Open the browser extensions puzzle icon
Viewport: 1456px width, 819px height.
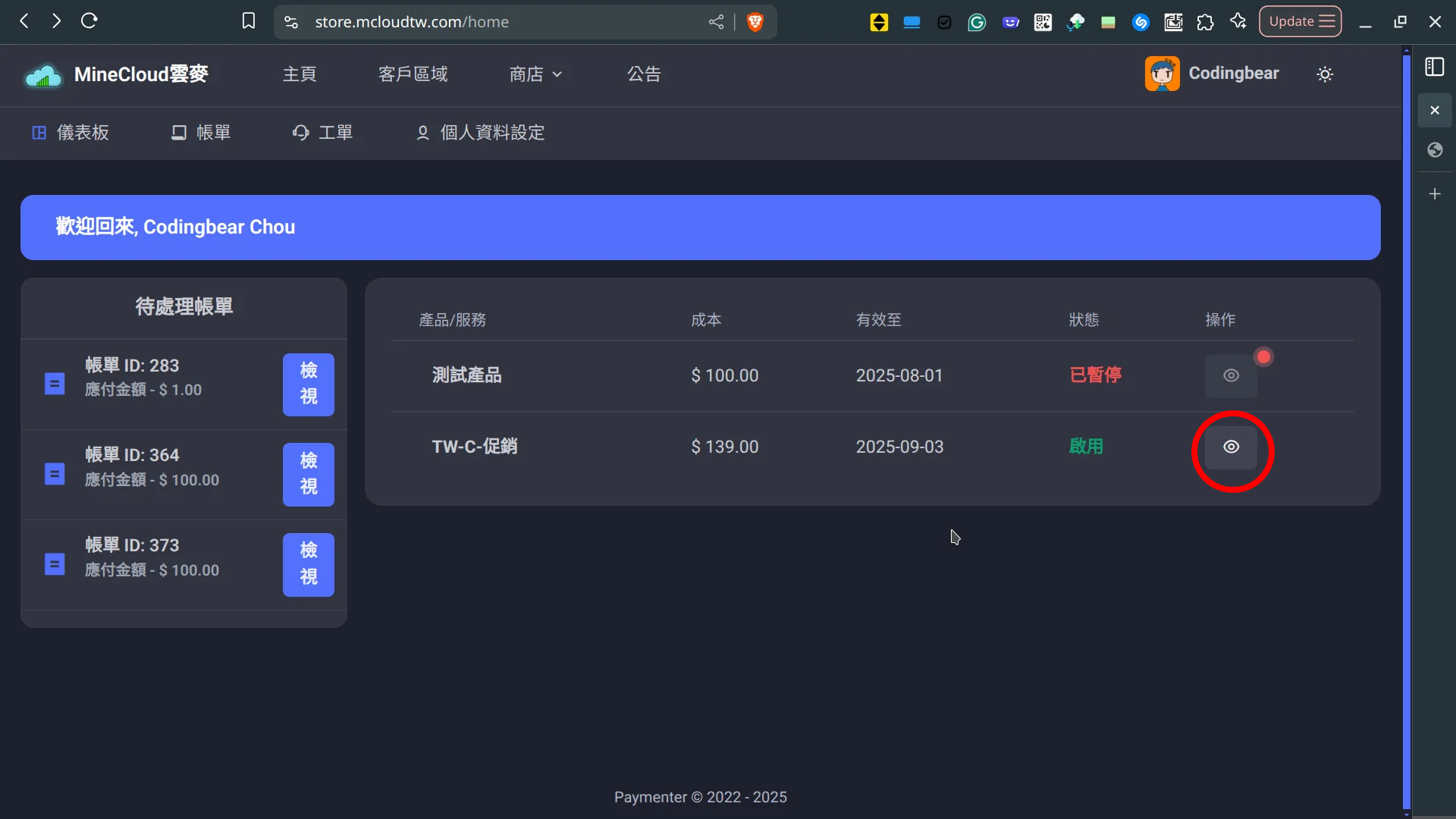1205,22
